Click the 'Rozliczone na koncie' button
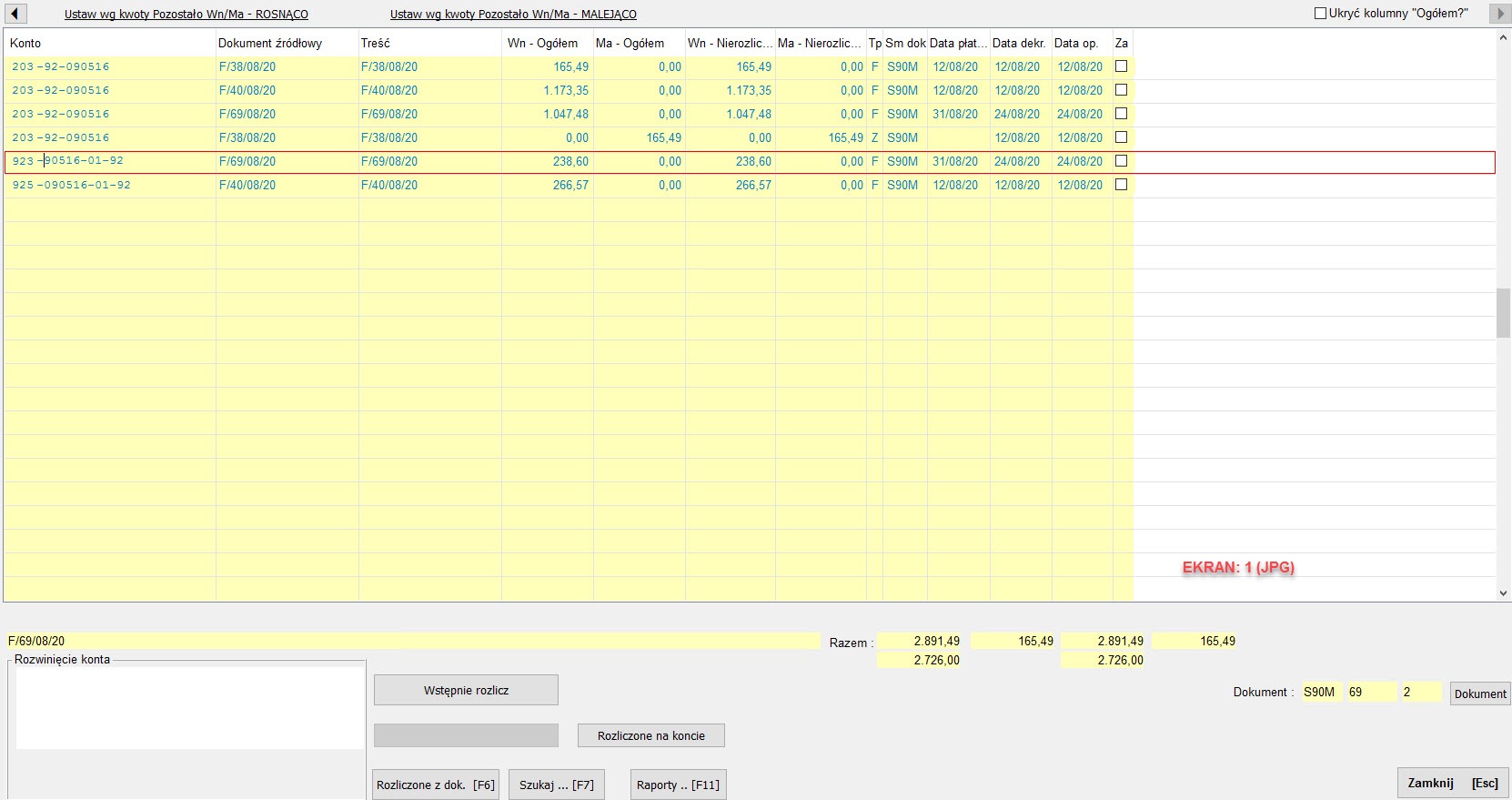Screen dimensions: 1512x800 pyautogui.click(x=650, y=735)
